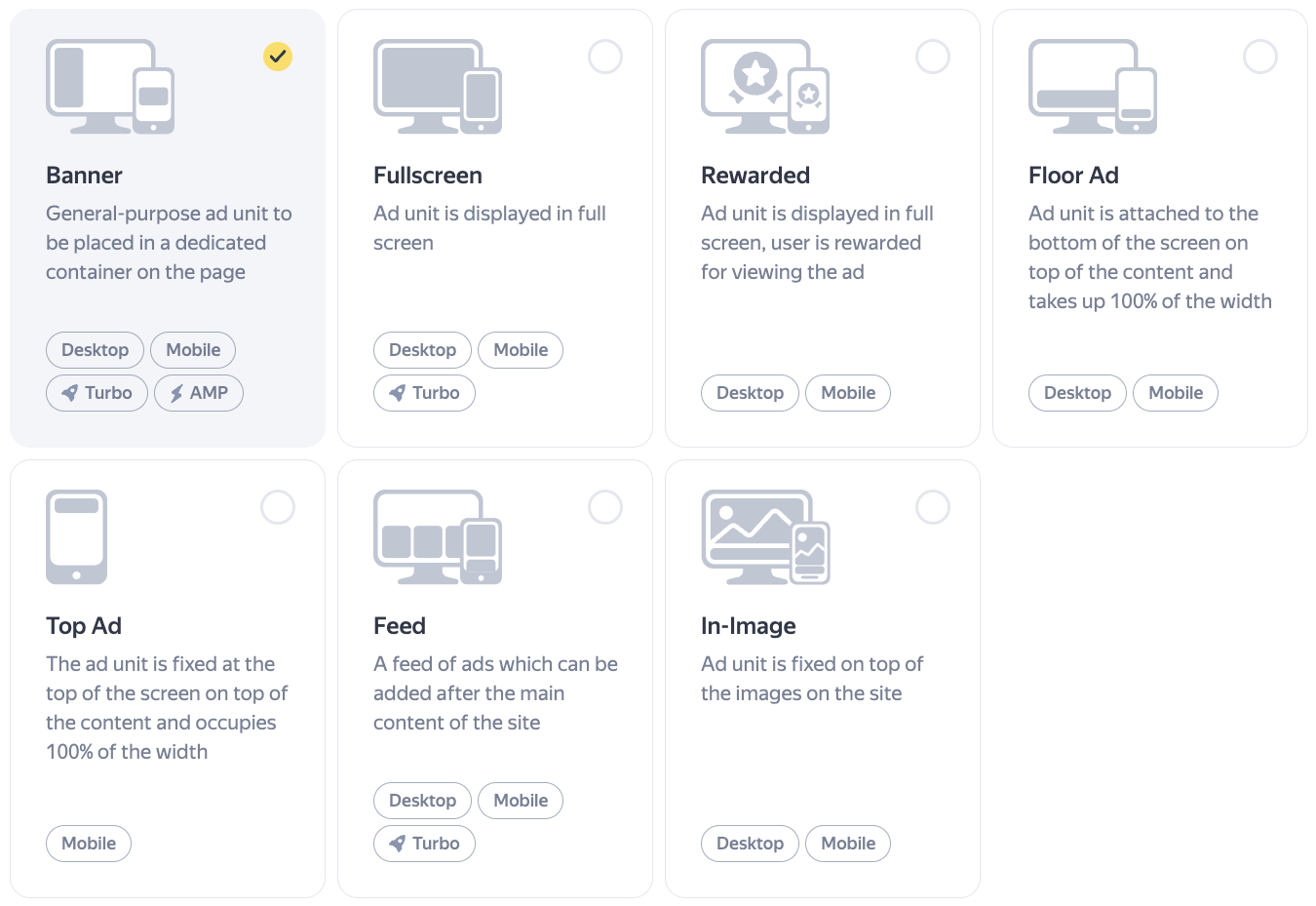Click the Mobile tag under Top Ad

[x=89, y=844]
